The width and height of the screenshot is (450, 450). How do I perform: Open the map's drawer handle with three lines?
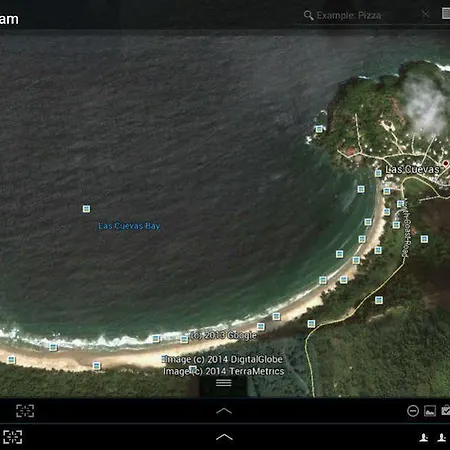[x=224, y=383]
